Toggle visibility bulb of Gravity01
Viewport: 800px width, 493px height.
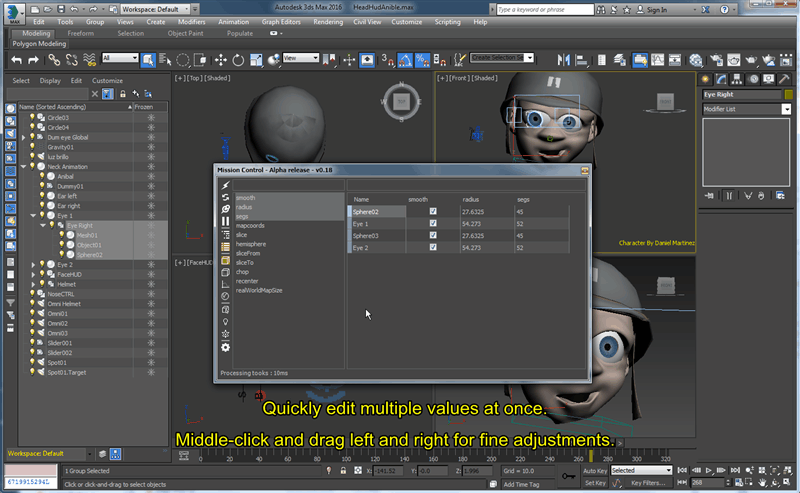tap(32, 147)
